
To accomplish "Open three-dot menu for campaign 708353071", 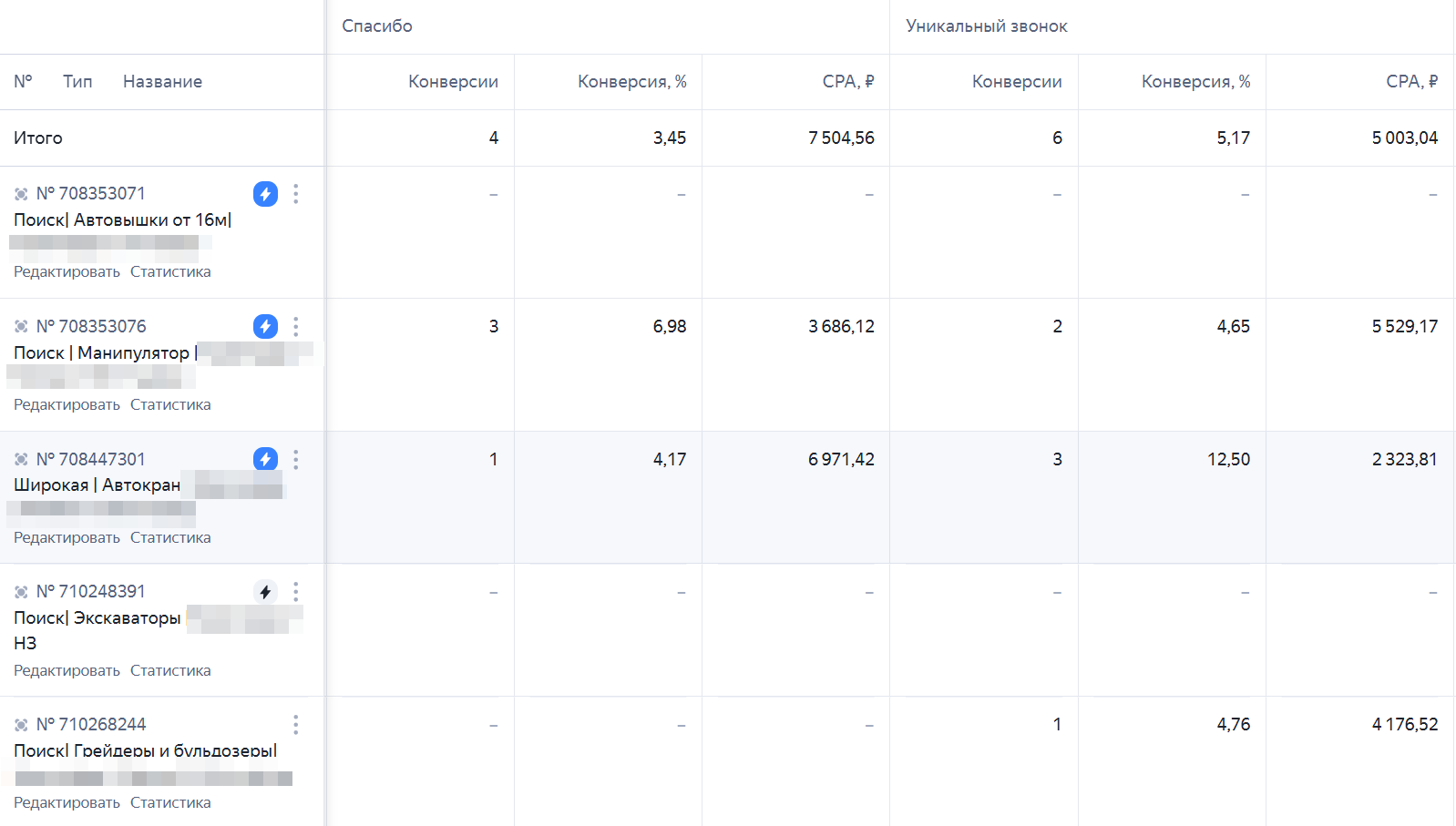I will [296, 194].
